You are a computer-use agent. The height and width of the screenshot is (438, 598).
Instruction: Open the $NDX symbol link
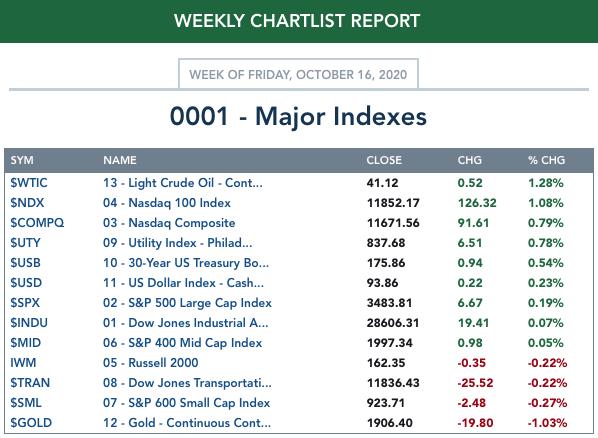tap(27, 203)
